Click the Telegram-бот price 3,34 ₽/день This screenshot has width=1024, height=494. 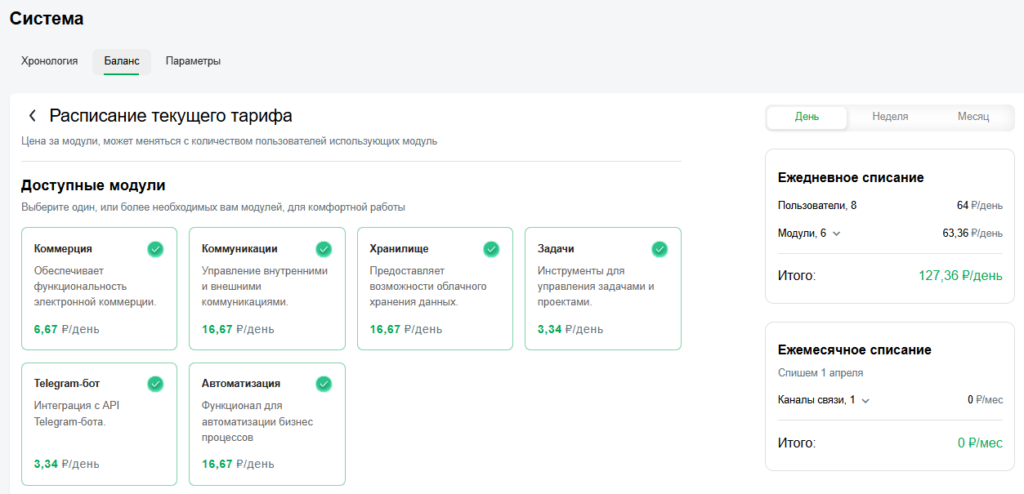pos(66,464)
